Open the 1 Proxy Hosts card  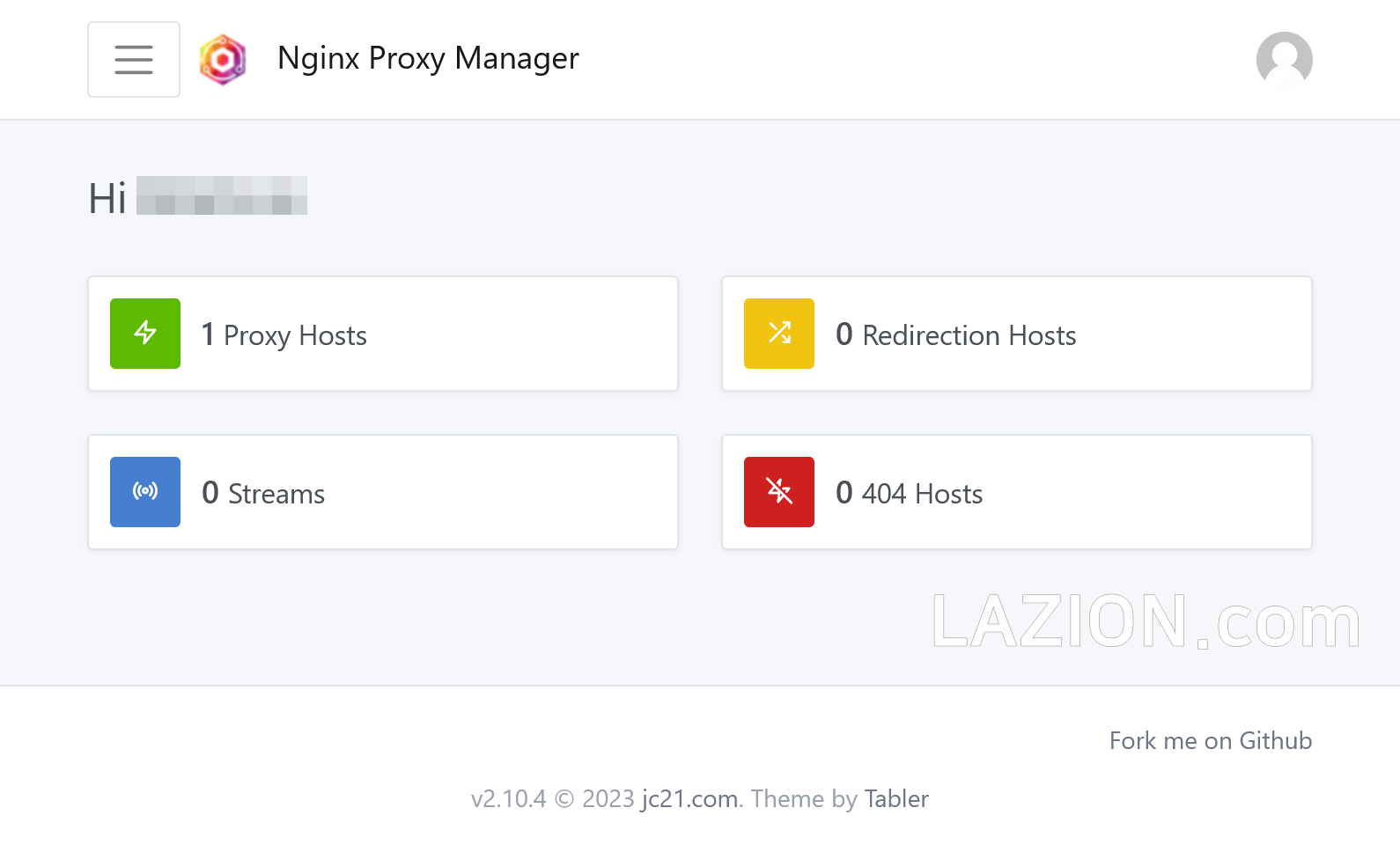point(383,334)
